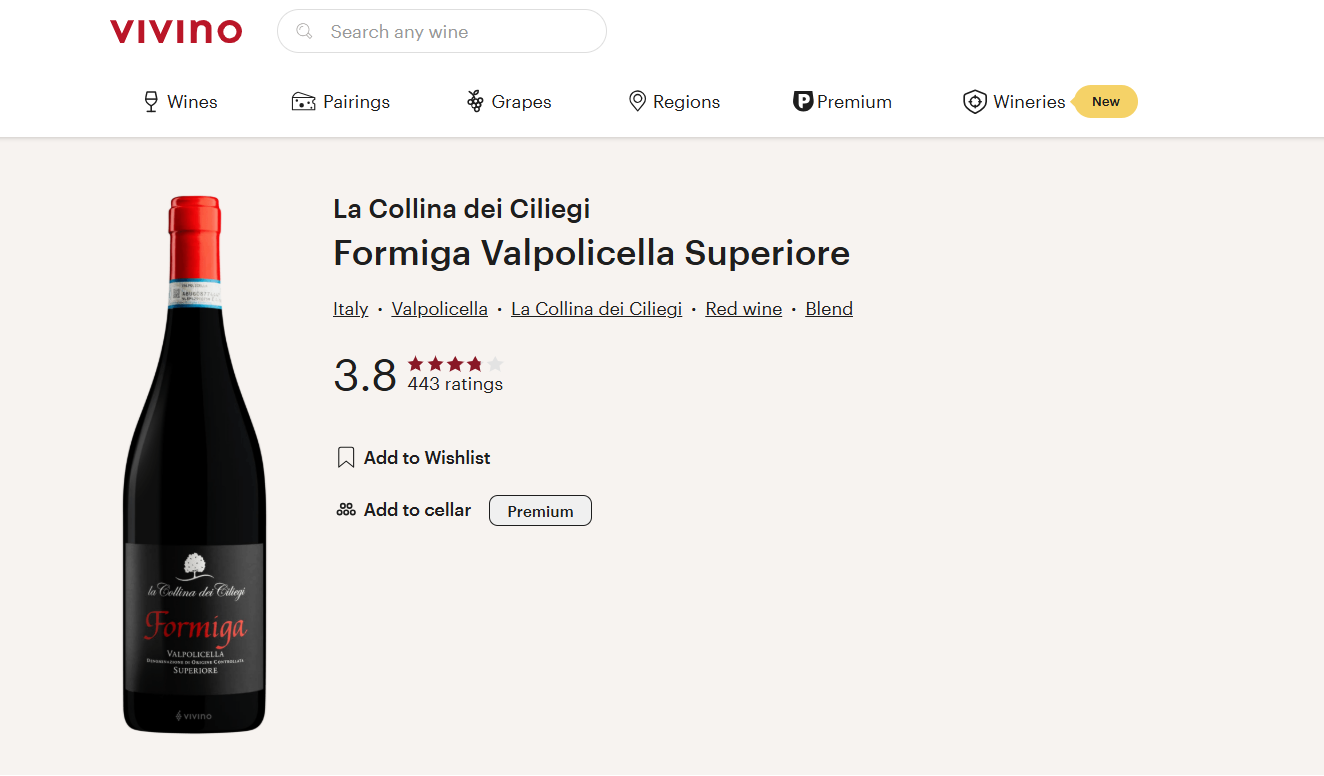Click the Vivino logo
The width and height of the screenshot is (1324, 776).
pyautogui.click(x=176, y=32)
